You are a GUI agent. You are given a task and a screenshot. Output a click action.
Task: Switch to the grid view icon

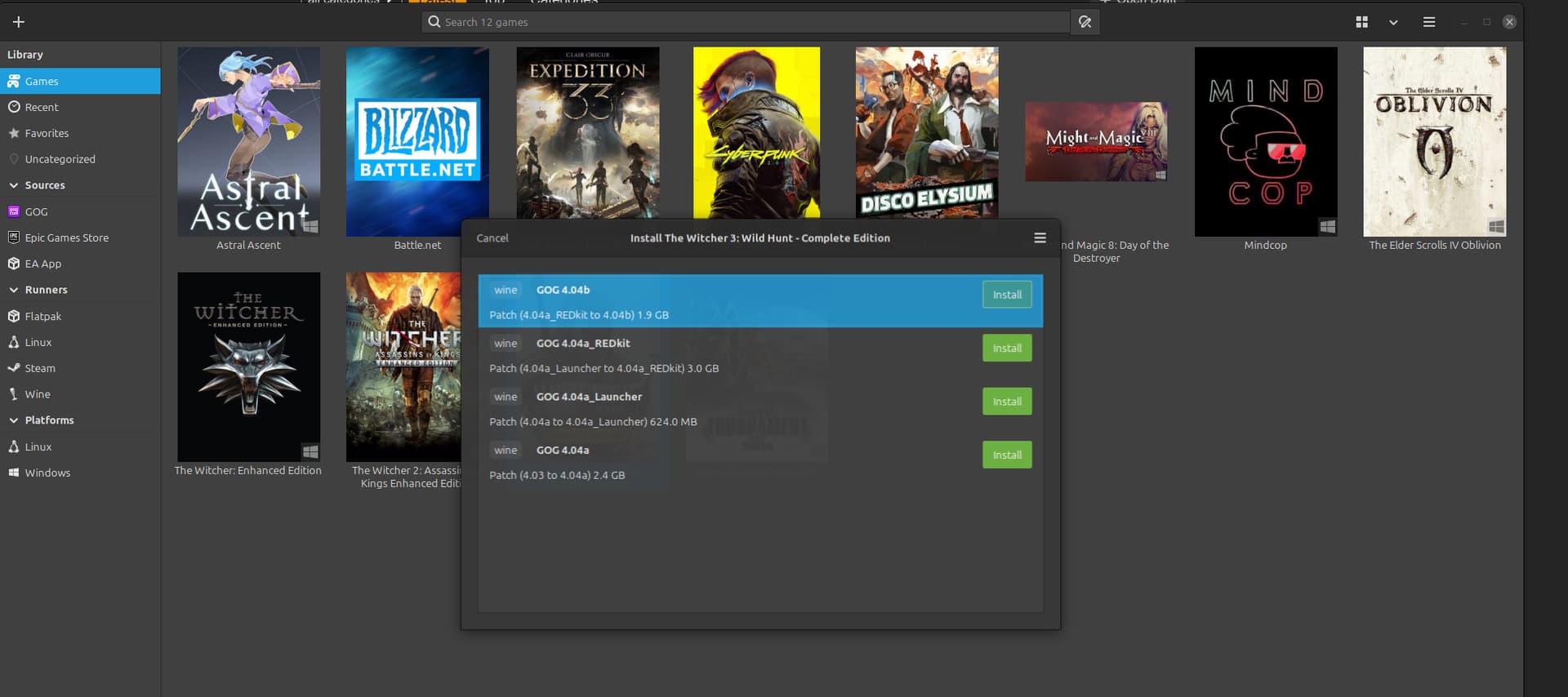pos(1361,22)
